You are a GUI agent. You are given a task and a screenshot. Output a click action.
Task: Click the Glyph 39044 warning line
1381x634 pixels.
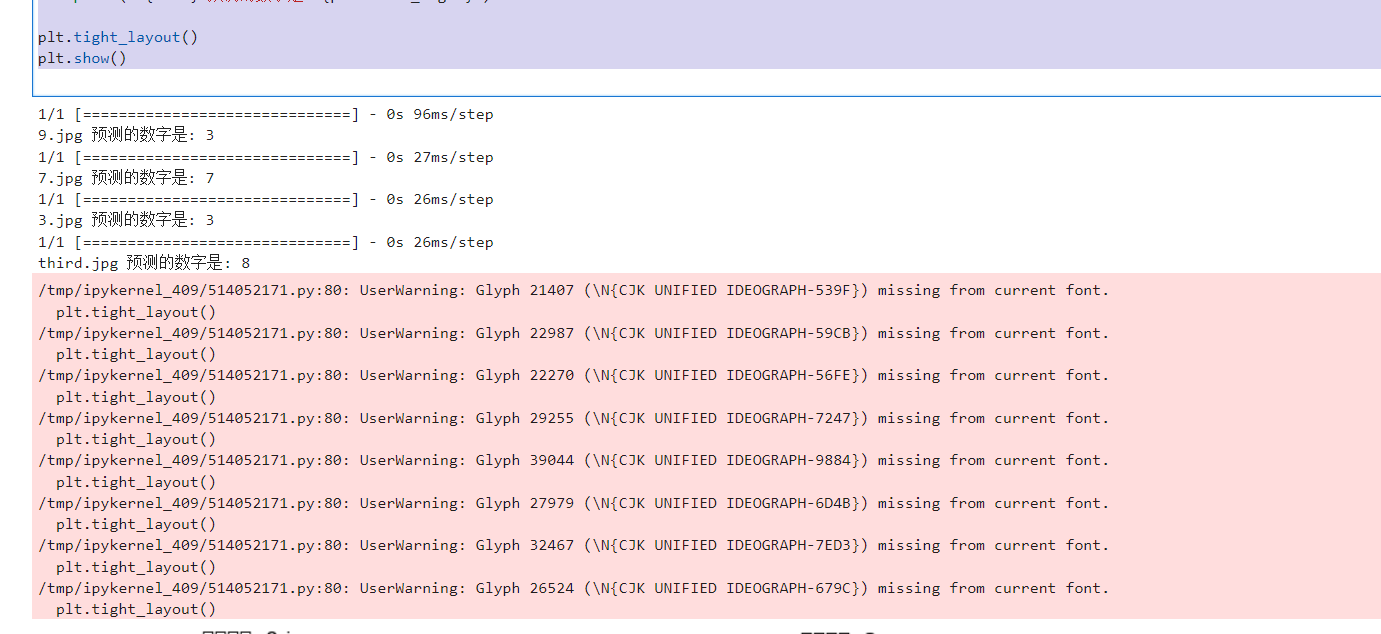pyautogui.click(x=574, y=460)
